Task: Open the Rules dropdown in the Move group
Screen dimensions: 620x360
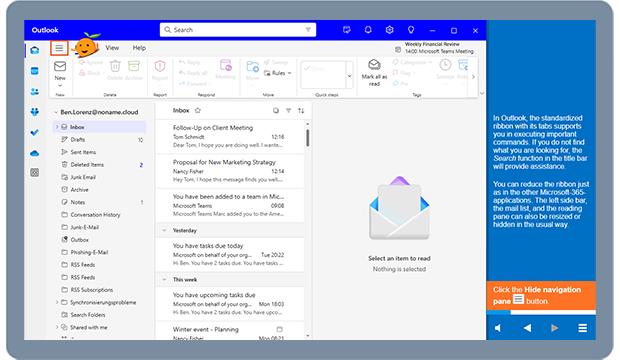Action: pyautogui.click(x=278, y=73)
